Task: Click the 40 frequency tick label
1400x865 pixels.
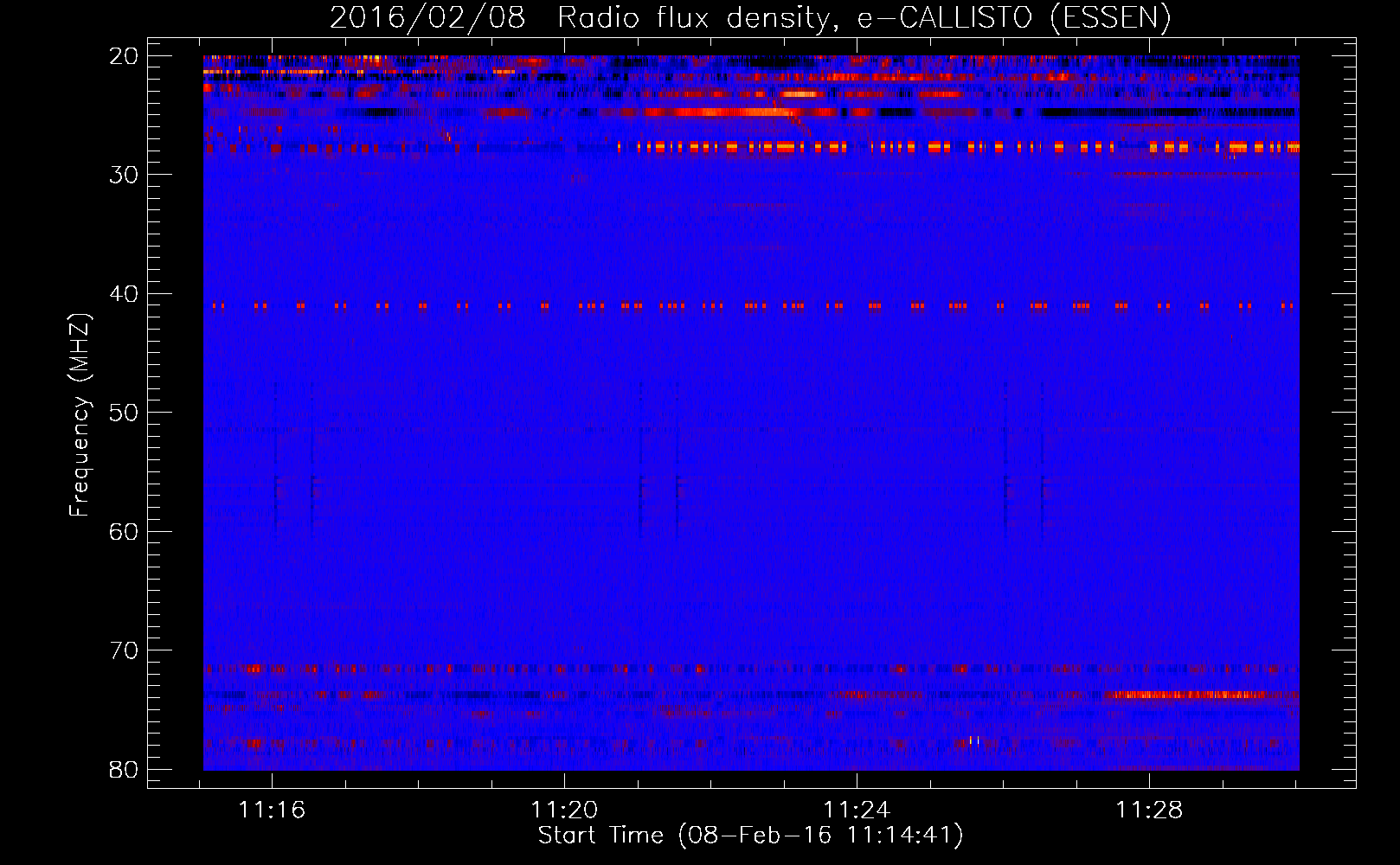Action: (124, 294)
